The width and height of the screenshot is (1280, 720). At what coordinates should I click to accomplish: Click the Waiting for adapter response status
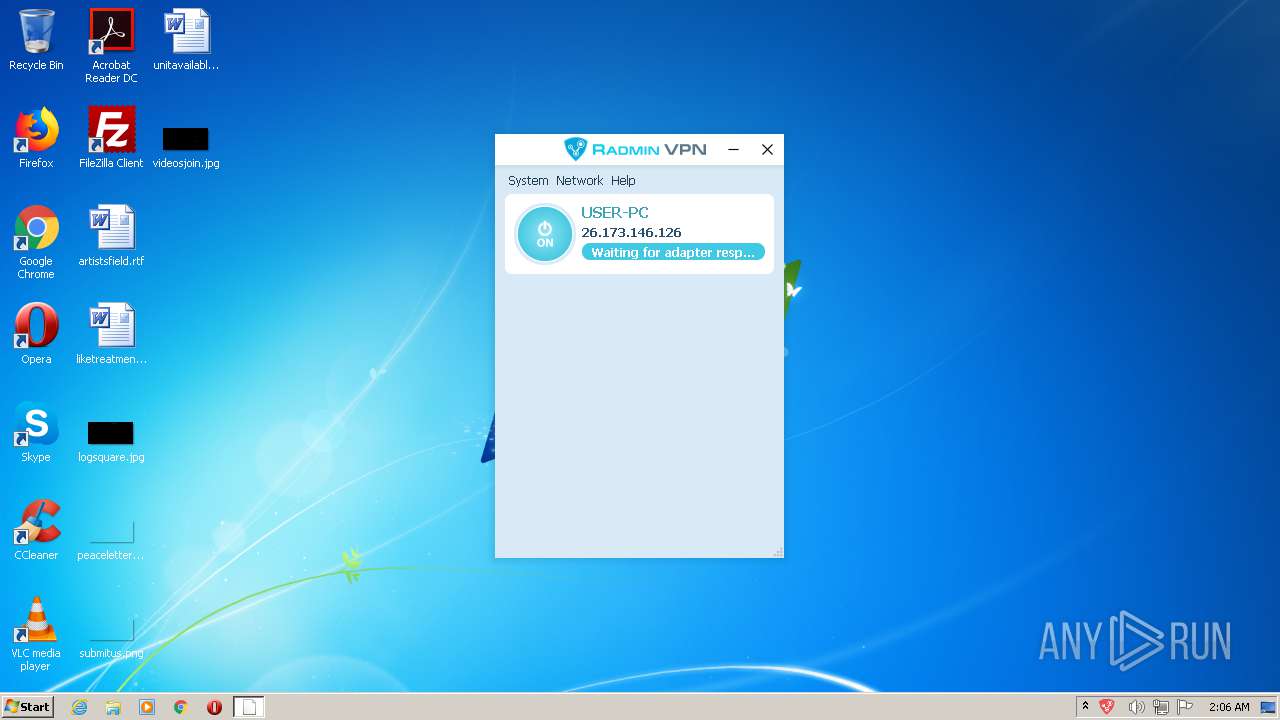(x=673, y=252)
